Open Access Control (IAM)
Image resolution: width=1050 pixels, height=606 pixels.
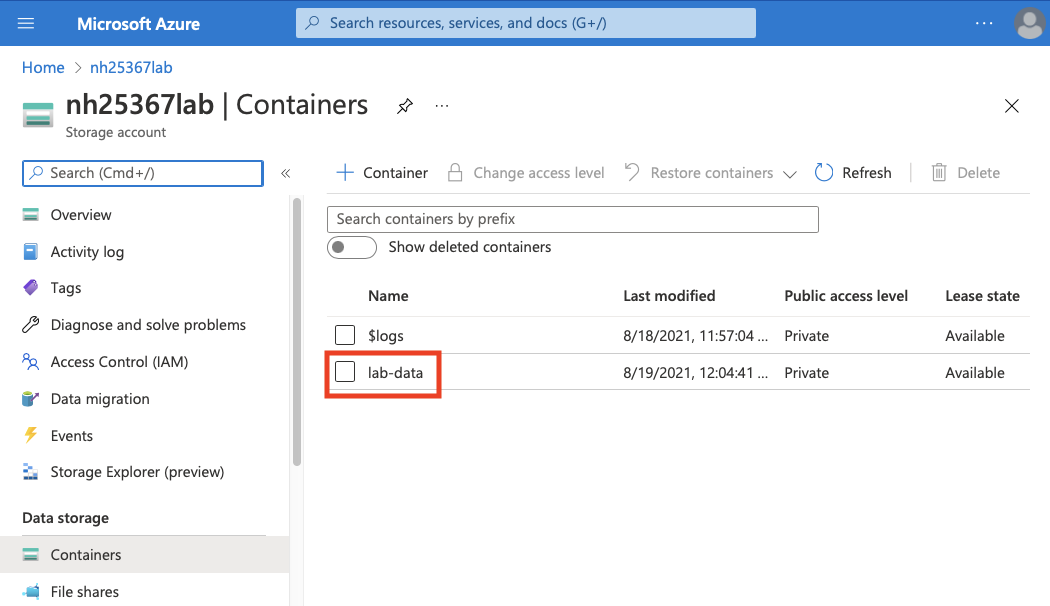coord(32,361)
